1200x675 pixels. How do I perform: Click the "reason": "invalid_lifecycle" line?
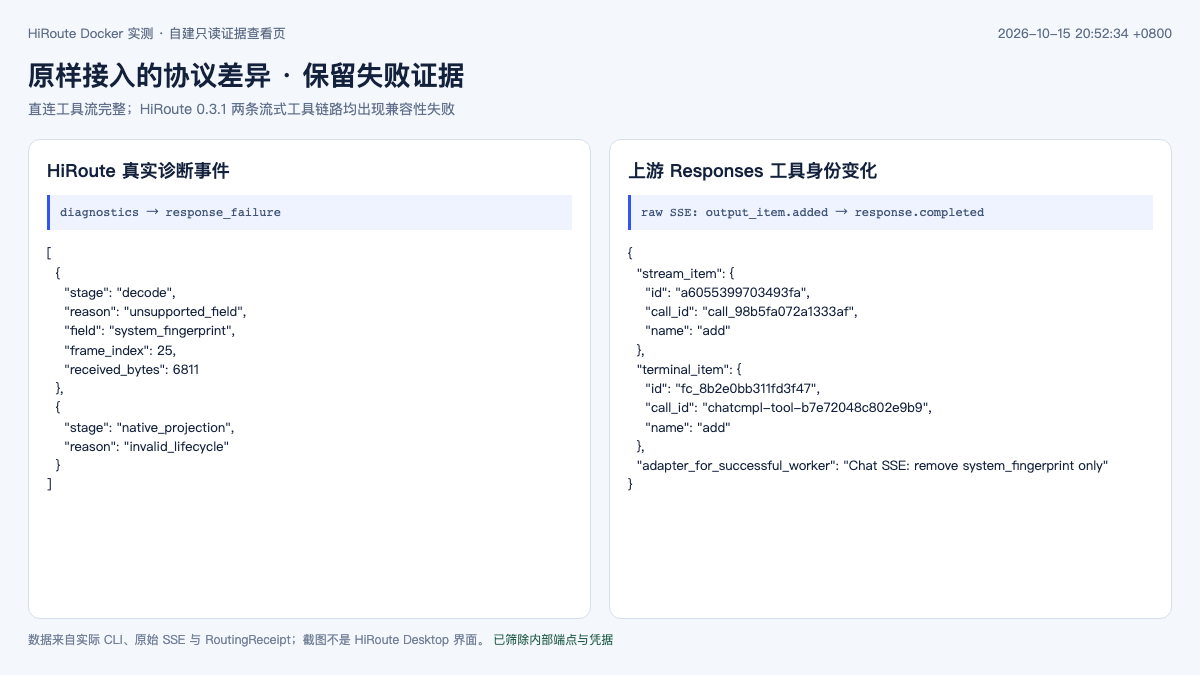click(x=147, y=446)
